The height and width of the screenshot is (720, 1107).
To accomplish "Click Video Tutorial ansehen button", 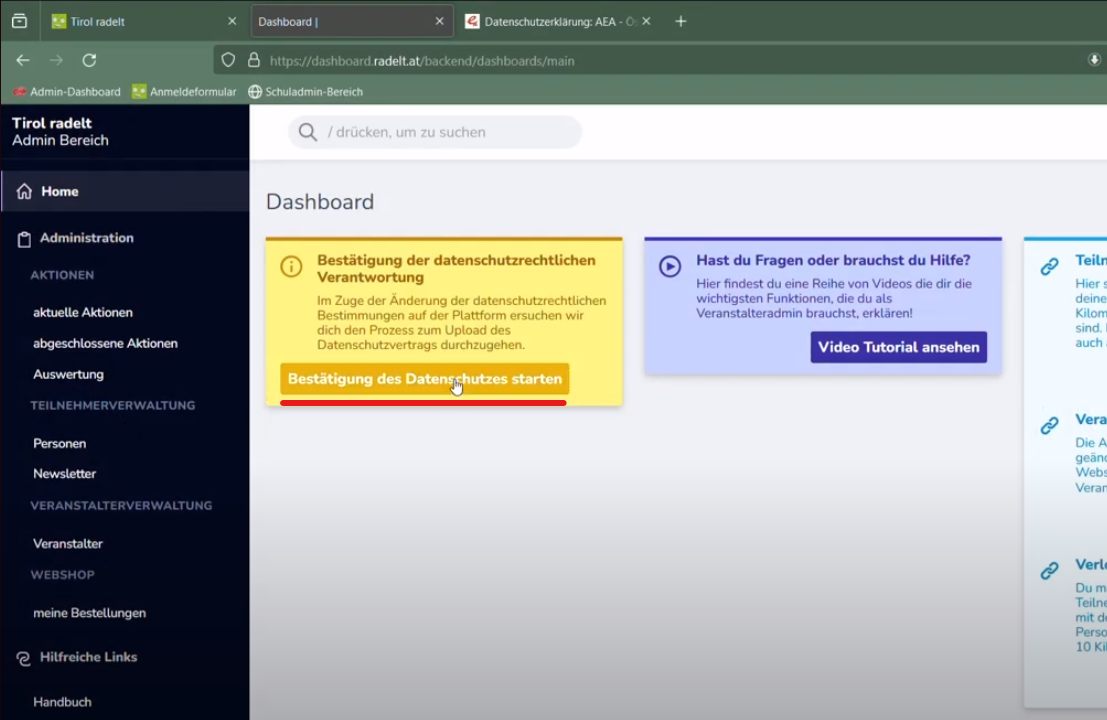I will click(899, 347).
